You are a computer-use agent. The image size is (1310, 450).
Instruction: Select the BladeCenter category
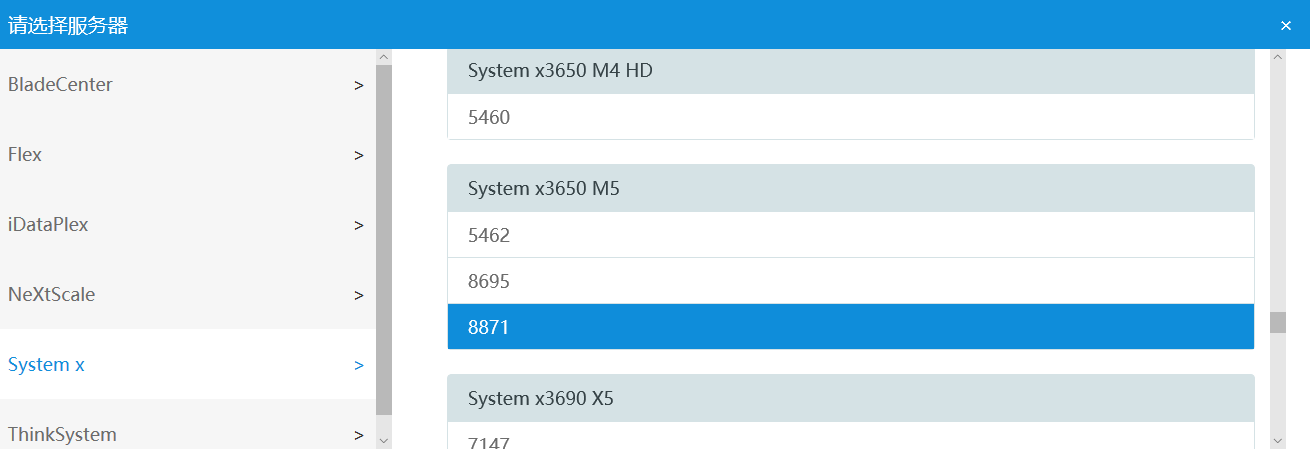point(60,85)
